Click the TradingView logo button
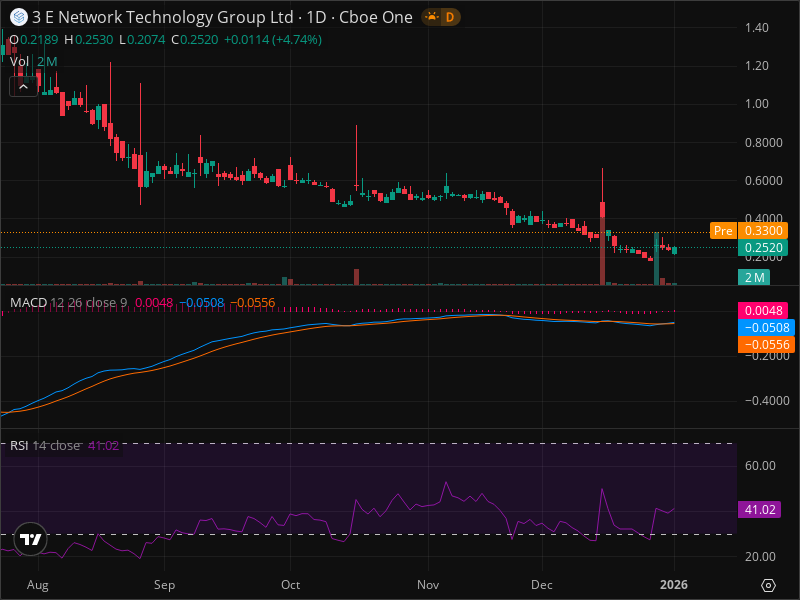The image size is (800, 600). (30, 539)
